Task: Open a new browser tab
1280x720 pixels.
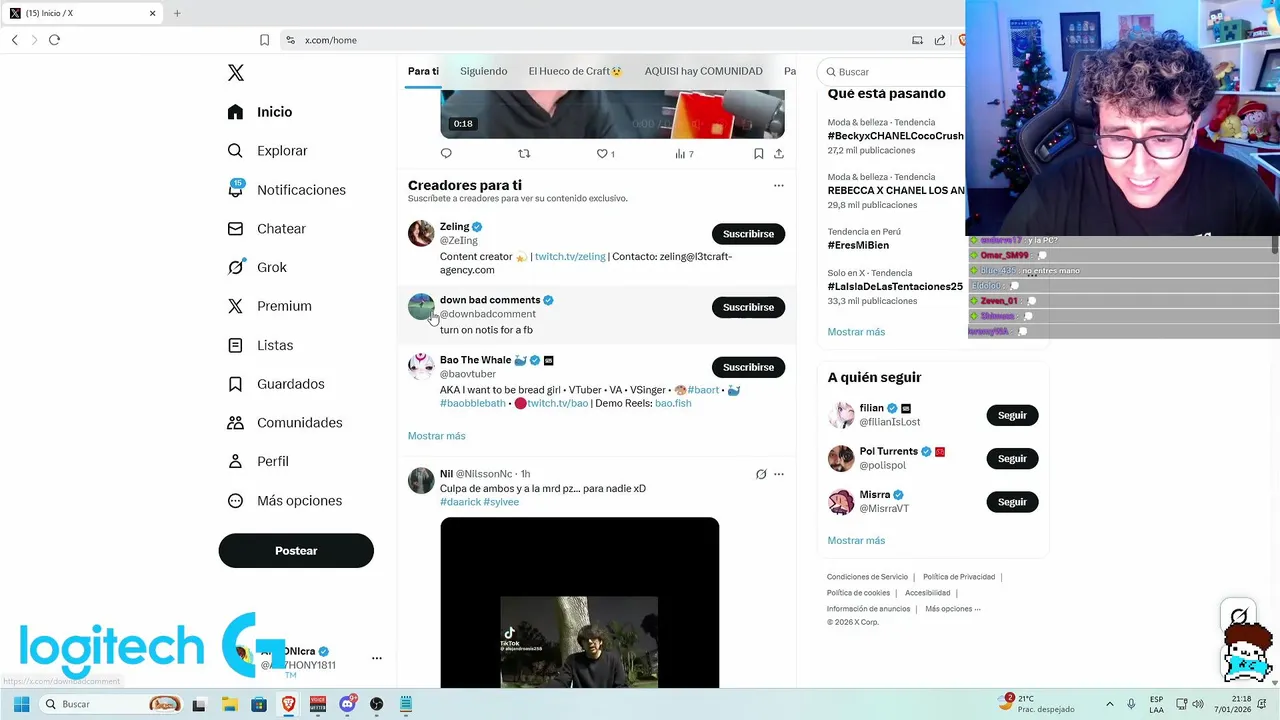Action: (177, 13)
